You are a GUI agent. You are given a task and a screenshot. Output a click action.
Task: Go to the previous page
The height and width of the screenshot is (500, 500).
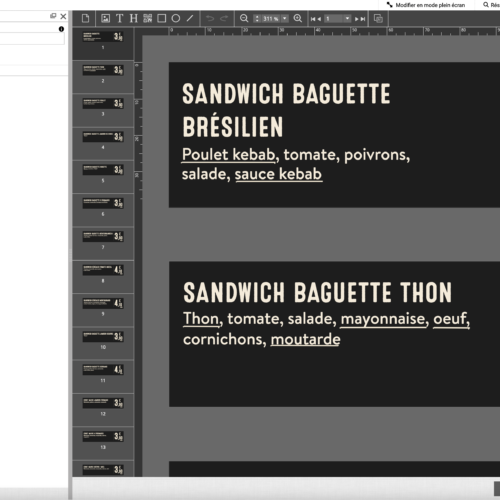(319, 19)
